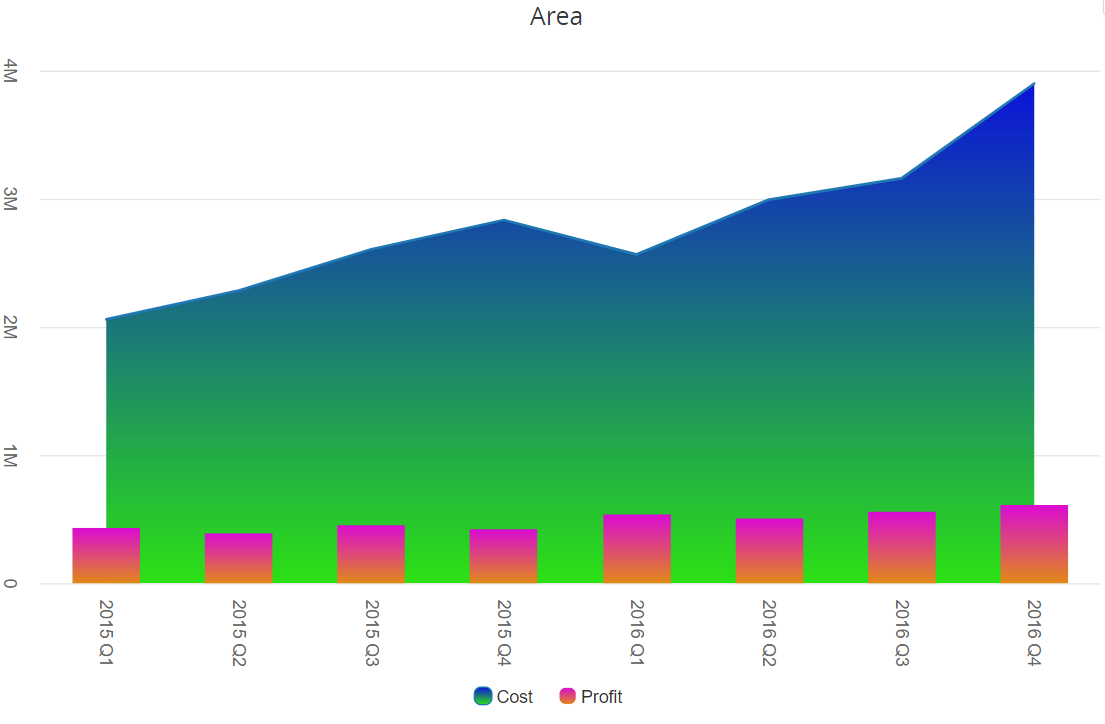Pick the 2015 Q4 Profit bar

coord(504,557)
